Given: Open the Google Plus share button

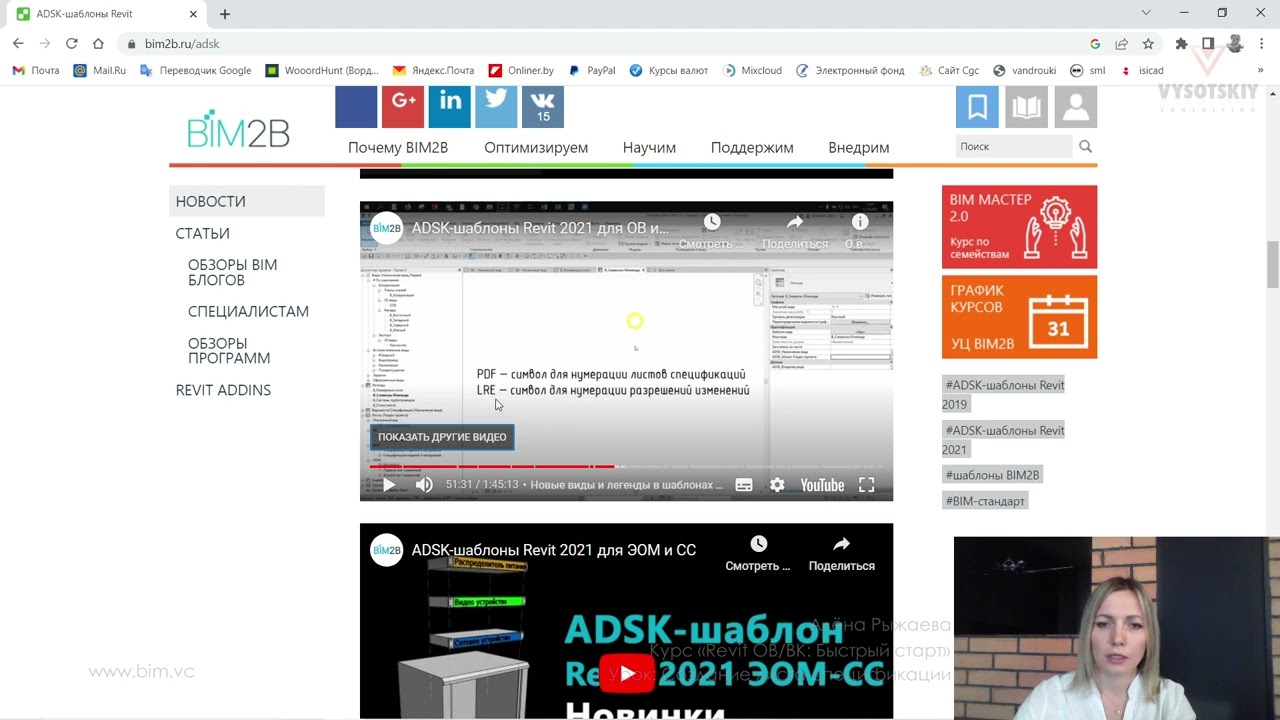Looking at the screenshot, I should tap(403, 107).
